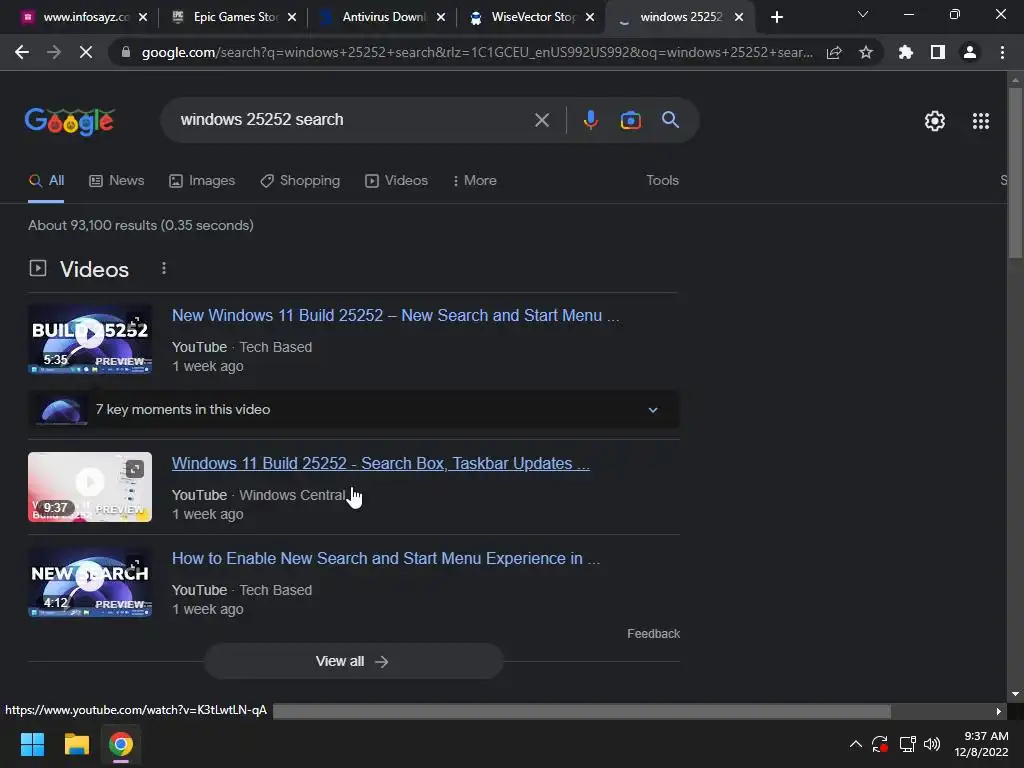This screenshot has height=768, width=1024.
Task: Open the search Tools options
Action: point(662,181)
